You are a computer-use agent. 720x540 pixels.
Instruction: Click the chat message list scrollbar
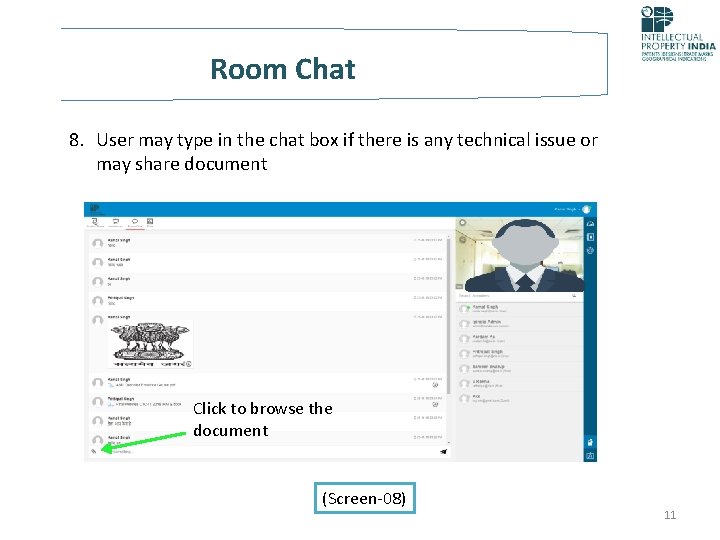tap(448, 316)
